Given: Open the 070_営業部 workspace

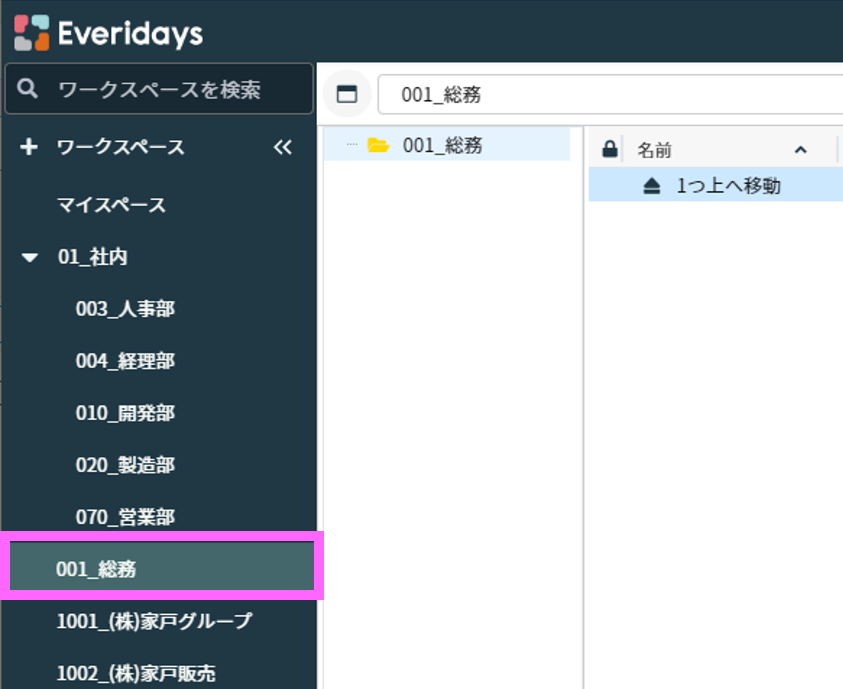Looking at the screenshot, I should point(125,517).
